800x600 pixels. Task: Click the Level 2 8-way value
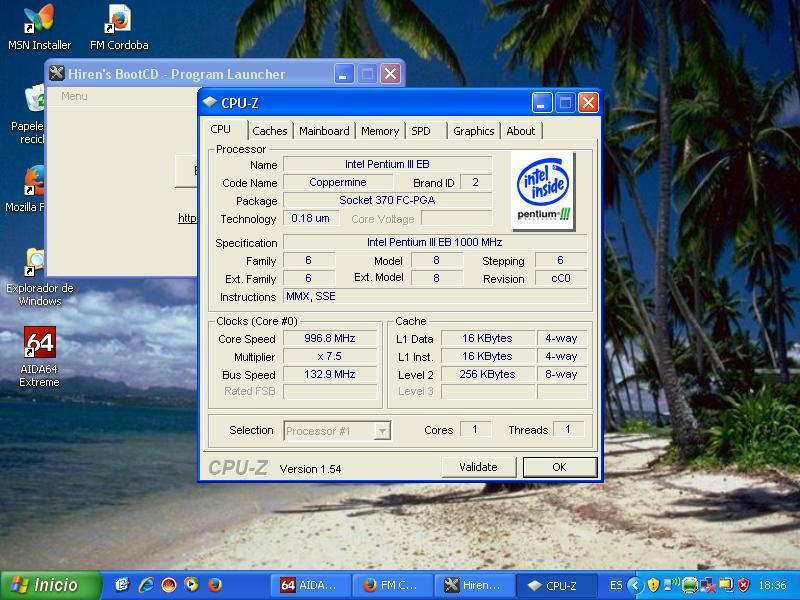coord(561,374)
